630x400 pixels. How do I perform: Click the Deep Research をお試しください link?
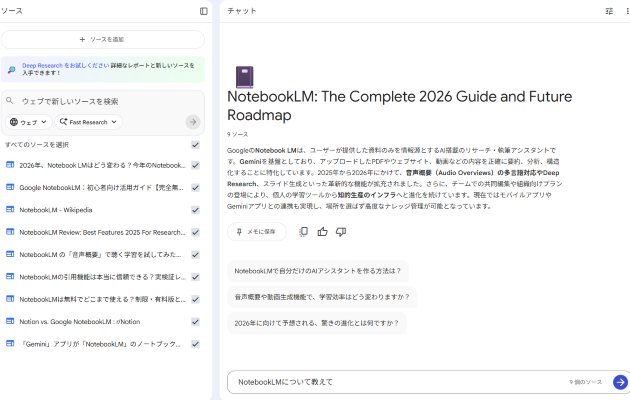(x=55, y=65)
